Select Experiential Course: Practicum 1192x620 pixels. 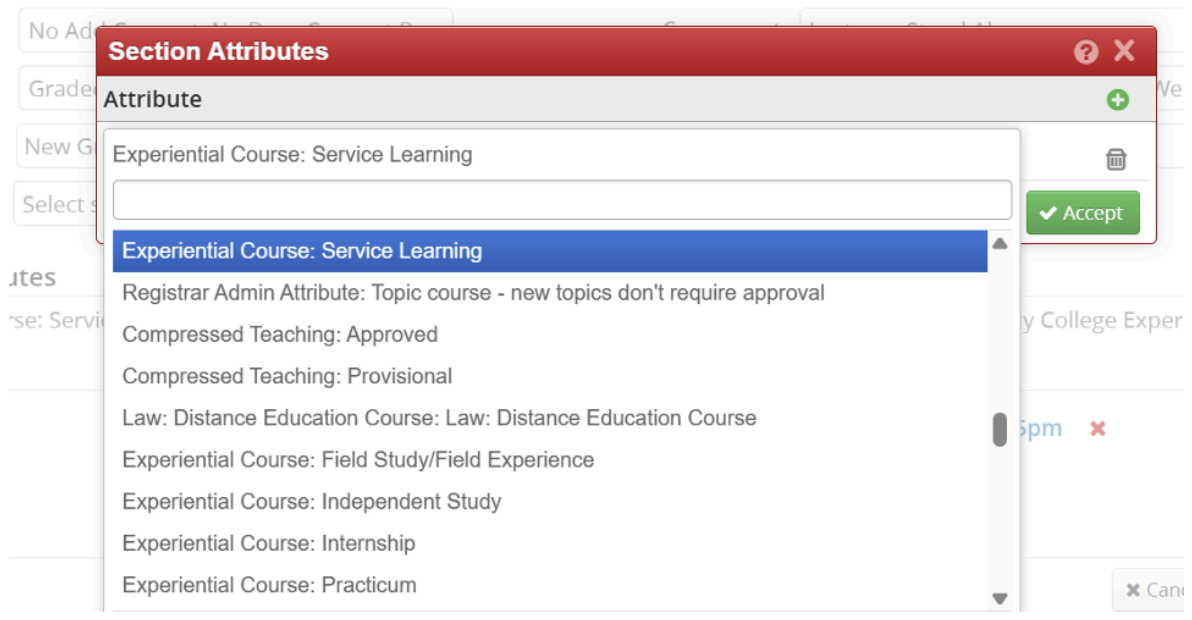click(269, 585)
